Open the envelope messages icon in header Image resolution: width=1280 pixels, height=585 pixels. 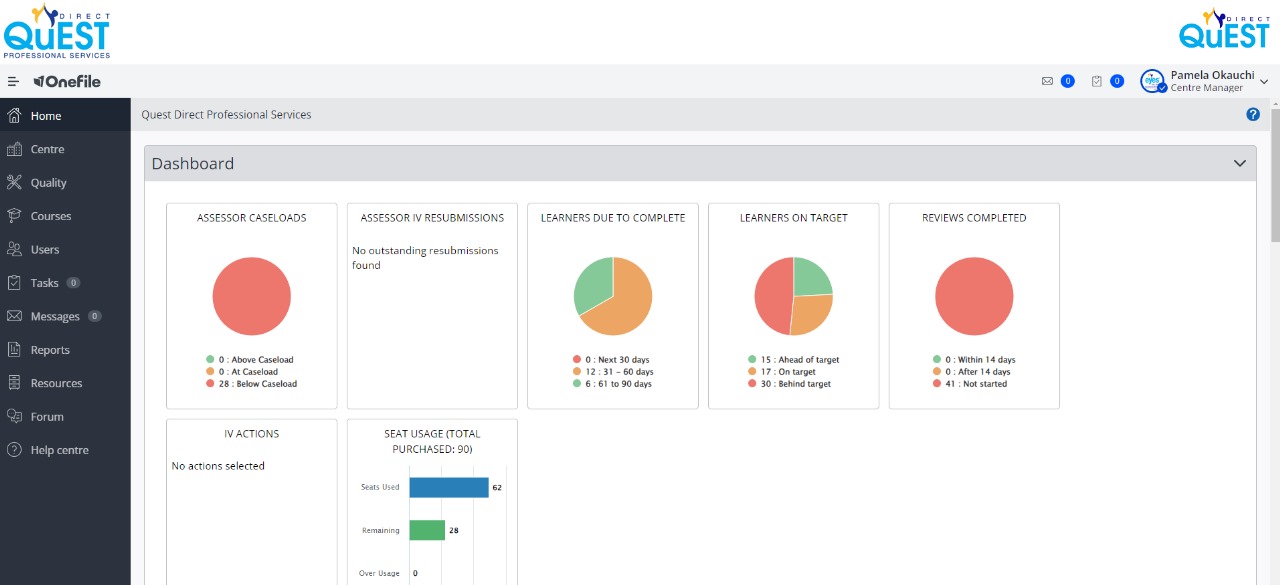pyautogui.click(x=1047, y=81)
